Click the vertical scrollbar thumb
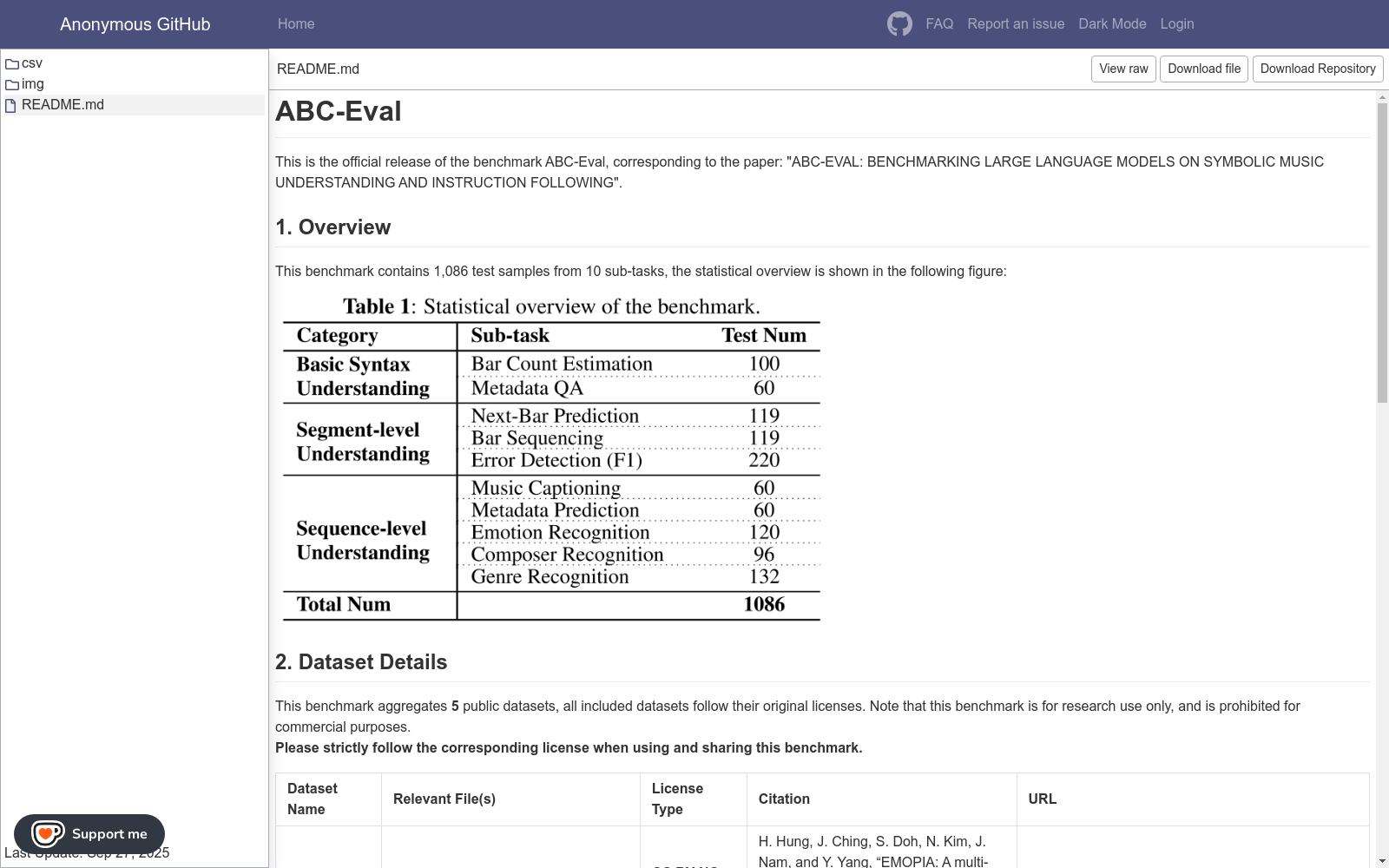 tap(1383, 252)
